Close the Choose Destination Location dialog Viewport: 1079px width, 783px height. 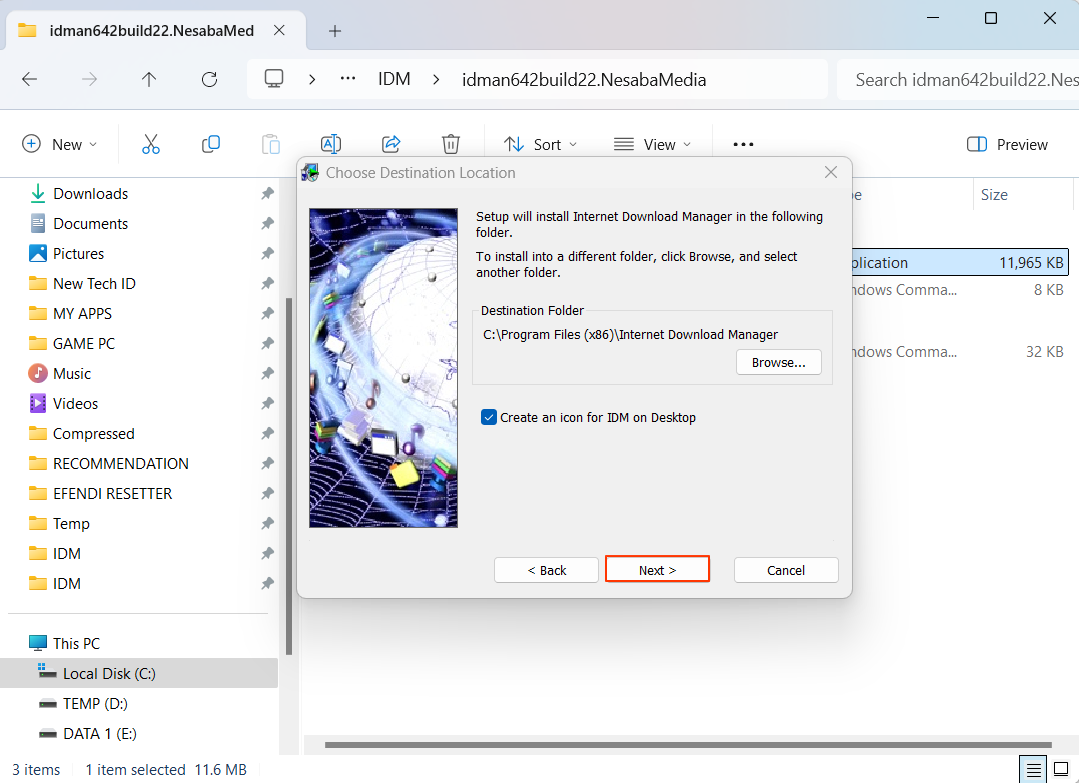tap(831, 172)
